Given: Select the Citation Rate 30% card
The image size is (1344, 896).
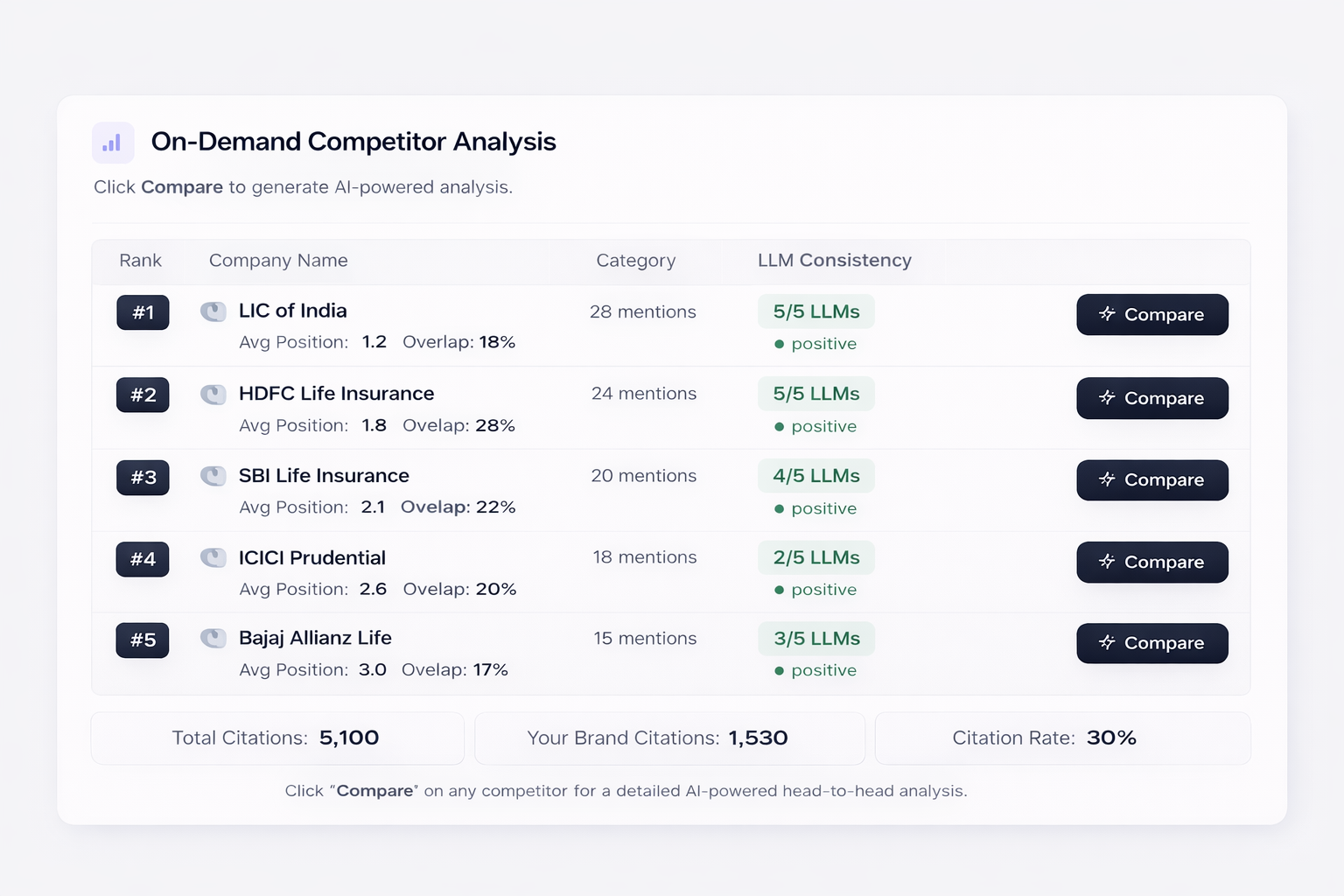Looking at the screenshot, I should [x=1062, y=738].
